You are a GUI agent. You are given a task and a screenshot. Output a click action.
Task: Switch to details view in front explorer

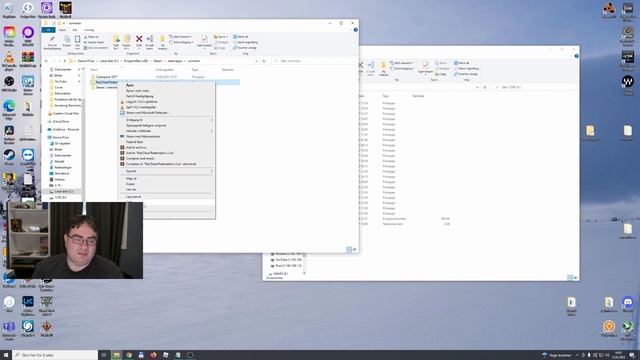[x=349, y=249]
